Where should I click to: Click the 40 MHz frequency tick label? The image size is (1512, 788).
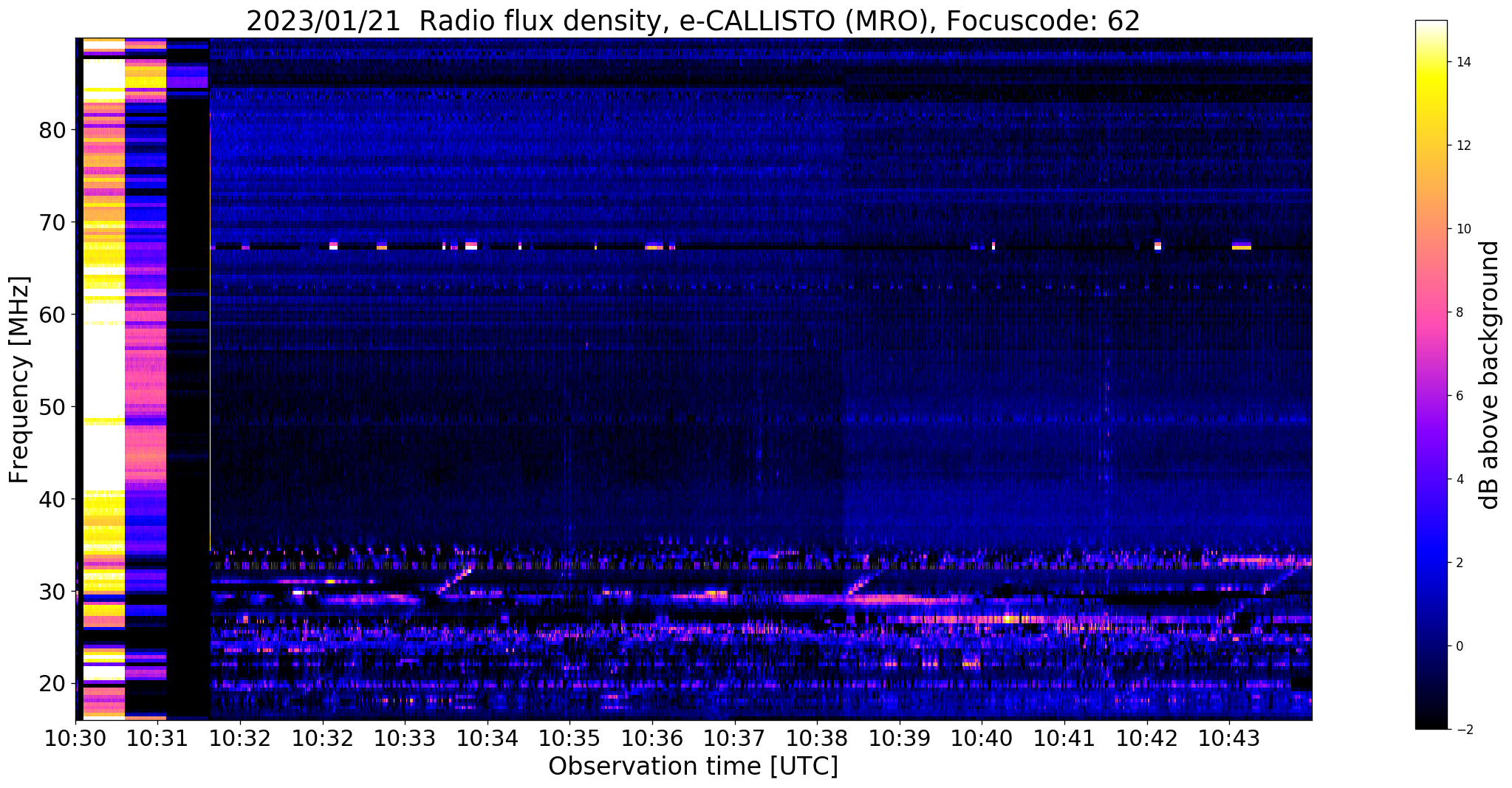[x=52, y=499]
